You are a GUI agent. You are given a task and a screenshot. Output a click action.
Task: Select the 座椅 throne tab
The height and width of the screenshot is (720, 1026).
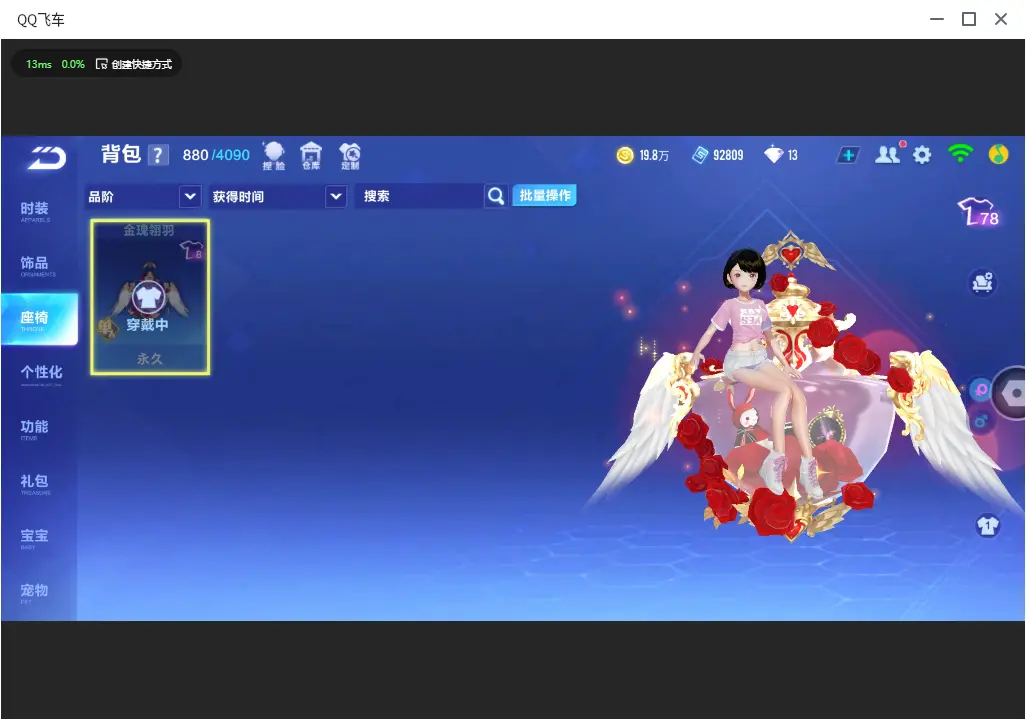[39, 319]
